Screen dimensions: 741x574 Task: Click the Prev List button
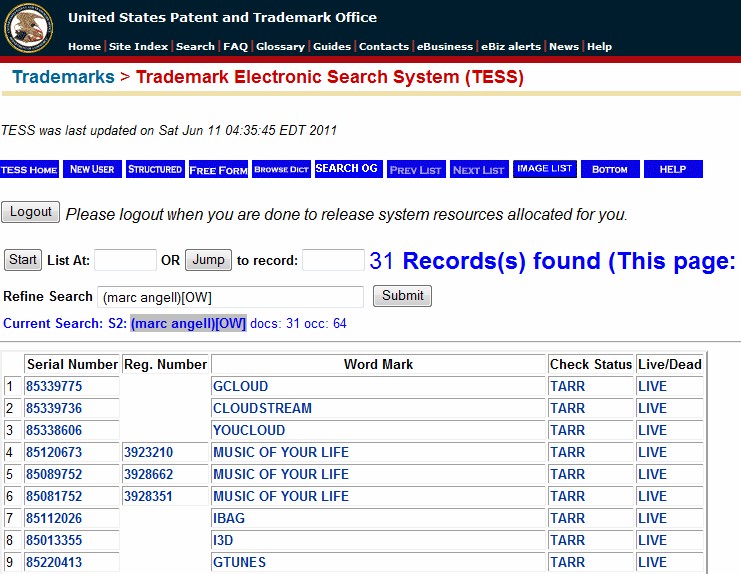pos(416,169)
